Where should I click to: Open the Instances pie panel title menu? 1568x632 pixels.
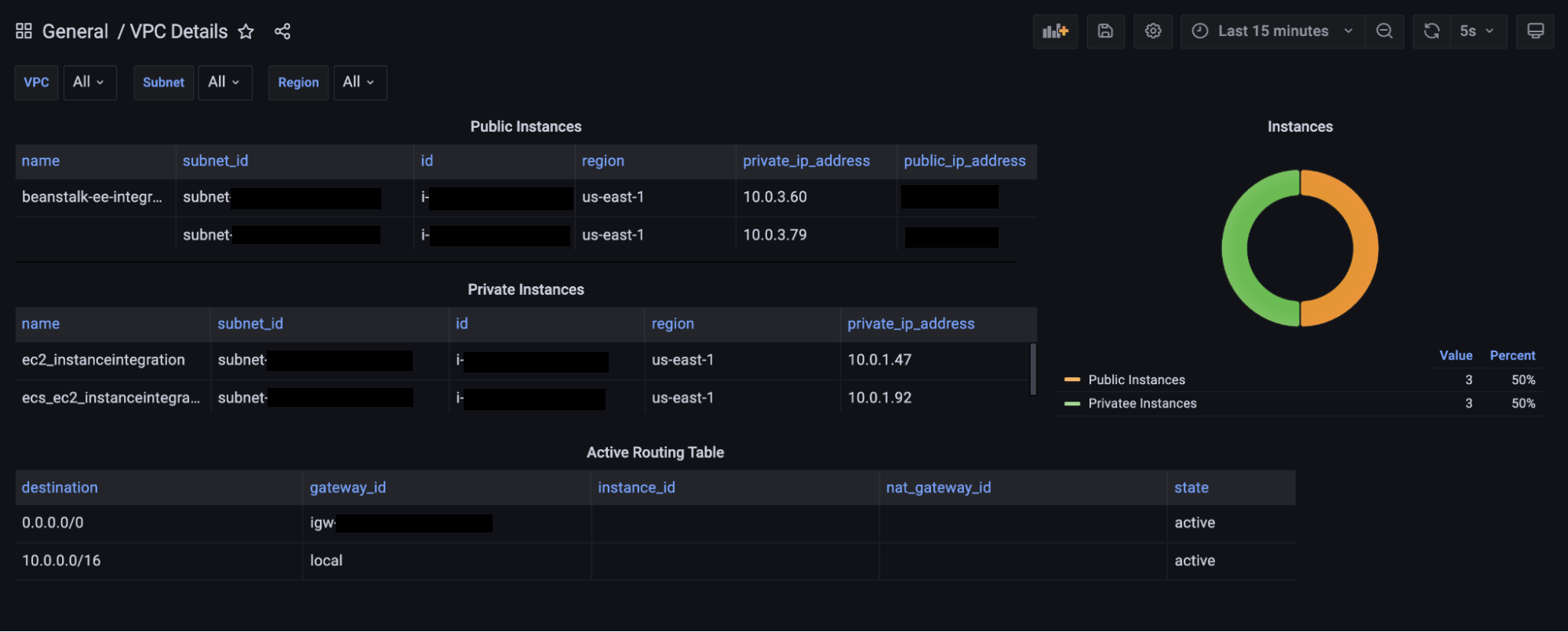[x=1300, y=126]
